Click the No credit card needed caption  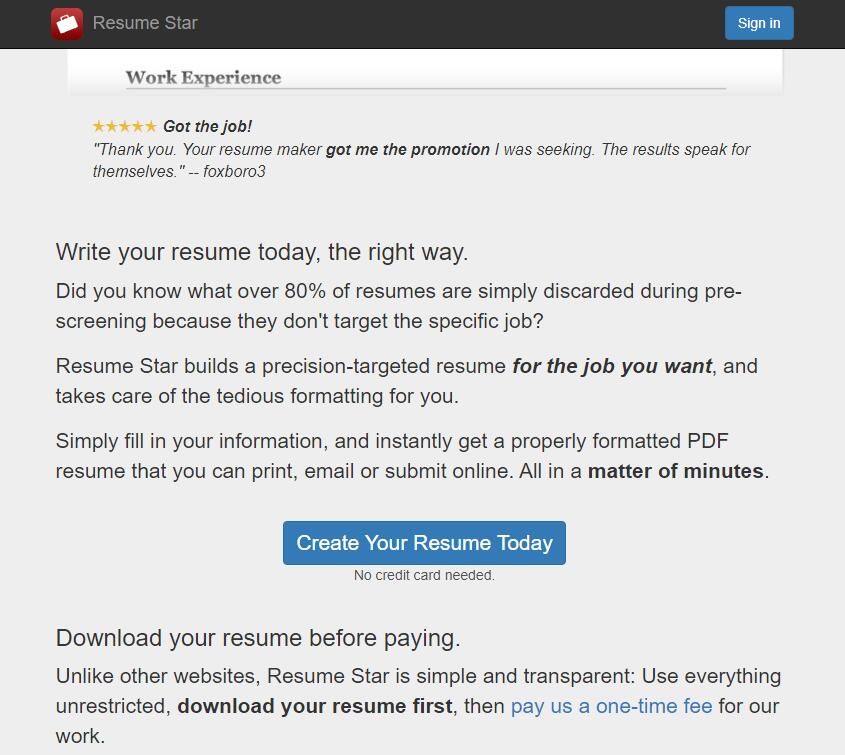click(423, 575)
